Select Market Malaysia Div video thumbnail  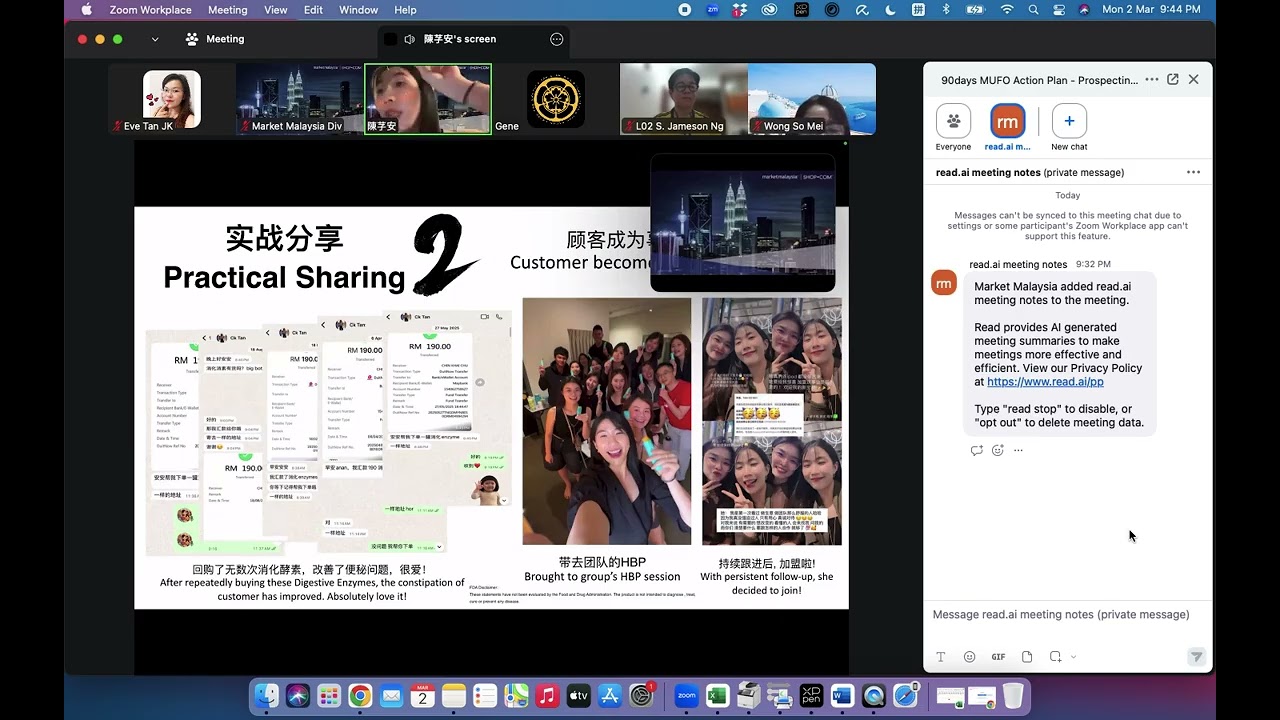(x=300, y=99)
